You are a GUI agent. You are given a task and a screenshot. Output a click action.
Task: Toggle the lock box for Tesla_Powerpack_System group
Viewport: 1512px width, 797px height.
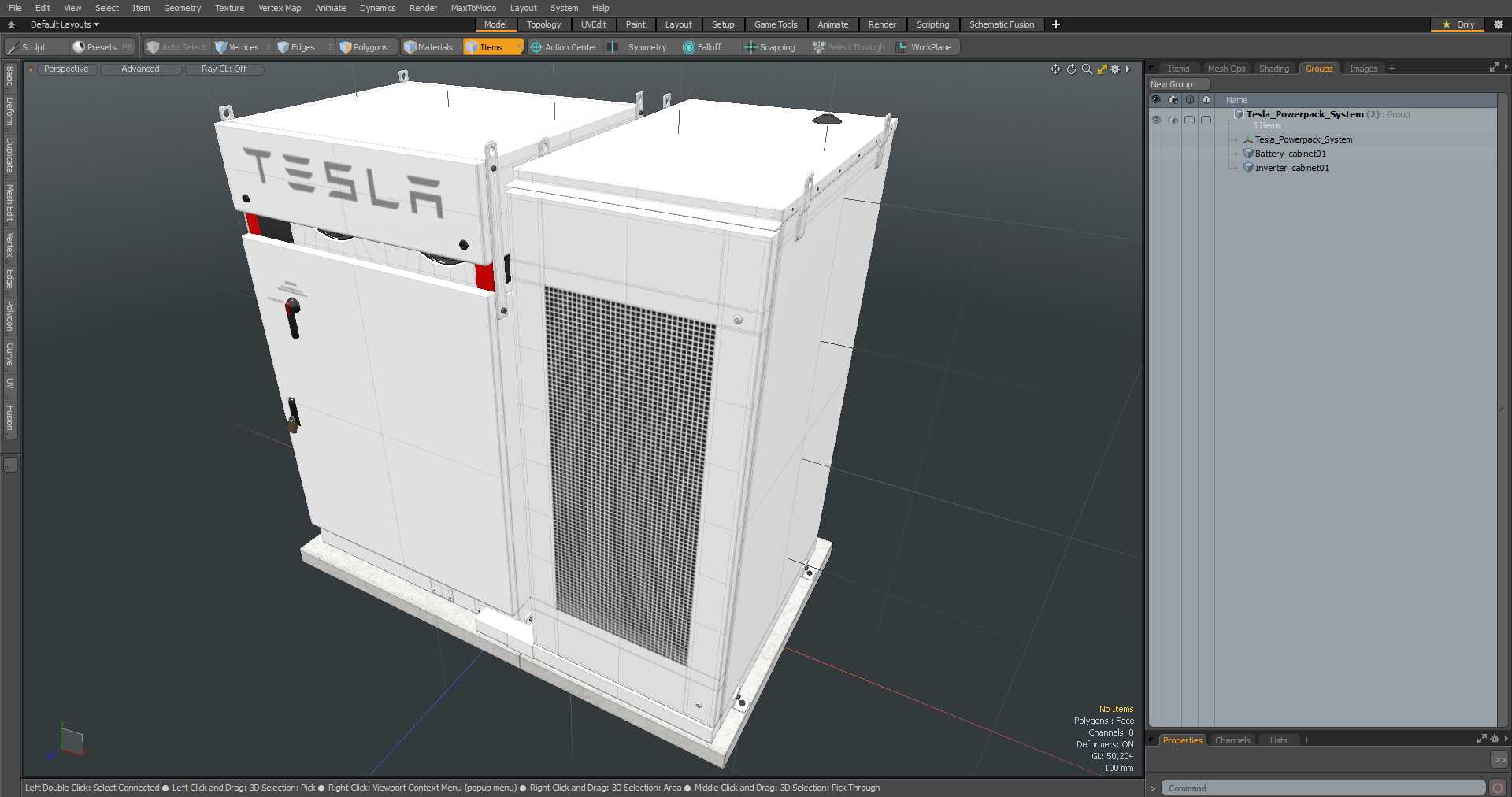tap(1190, 120)
